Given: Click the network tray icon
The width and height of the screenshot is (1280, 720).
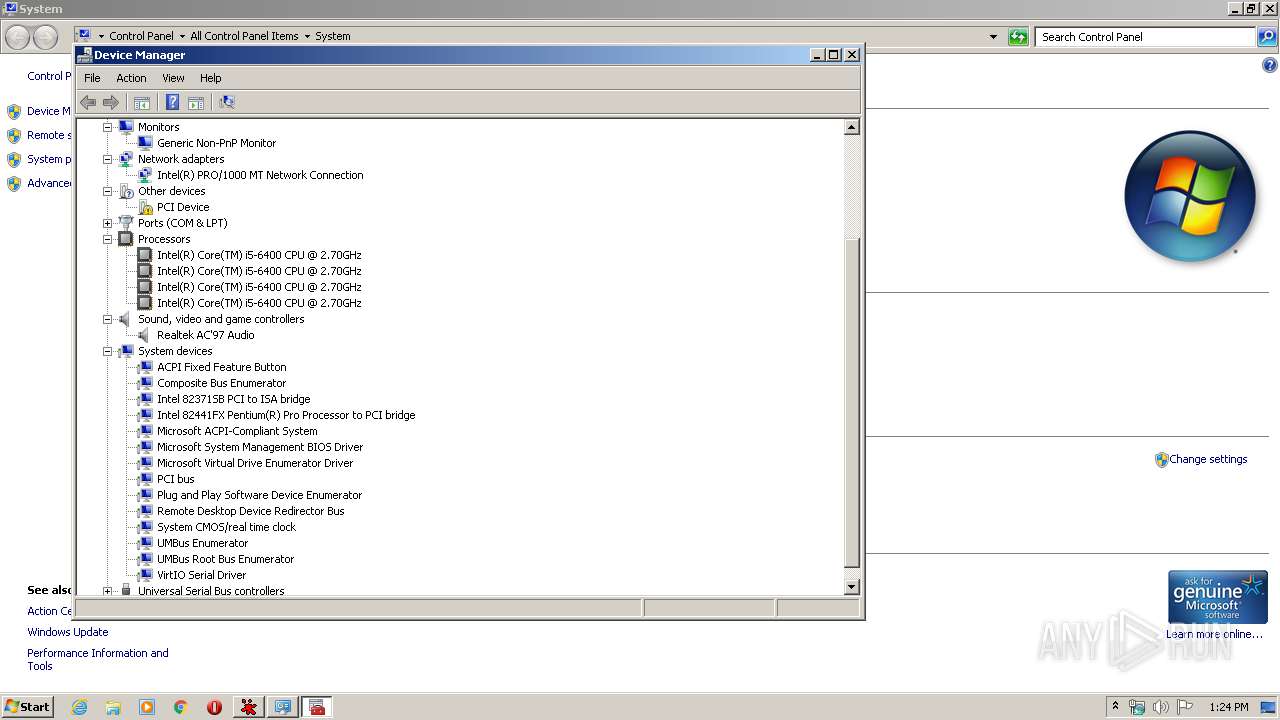Looking at the screenshot, I should coord(1137,707).
